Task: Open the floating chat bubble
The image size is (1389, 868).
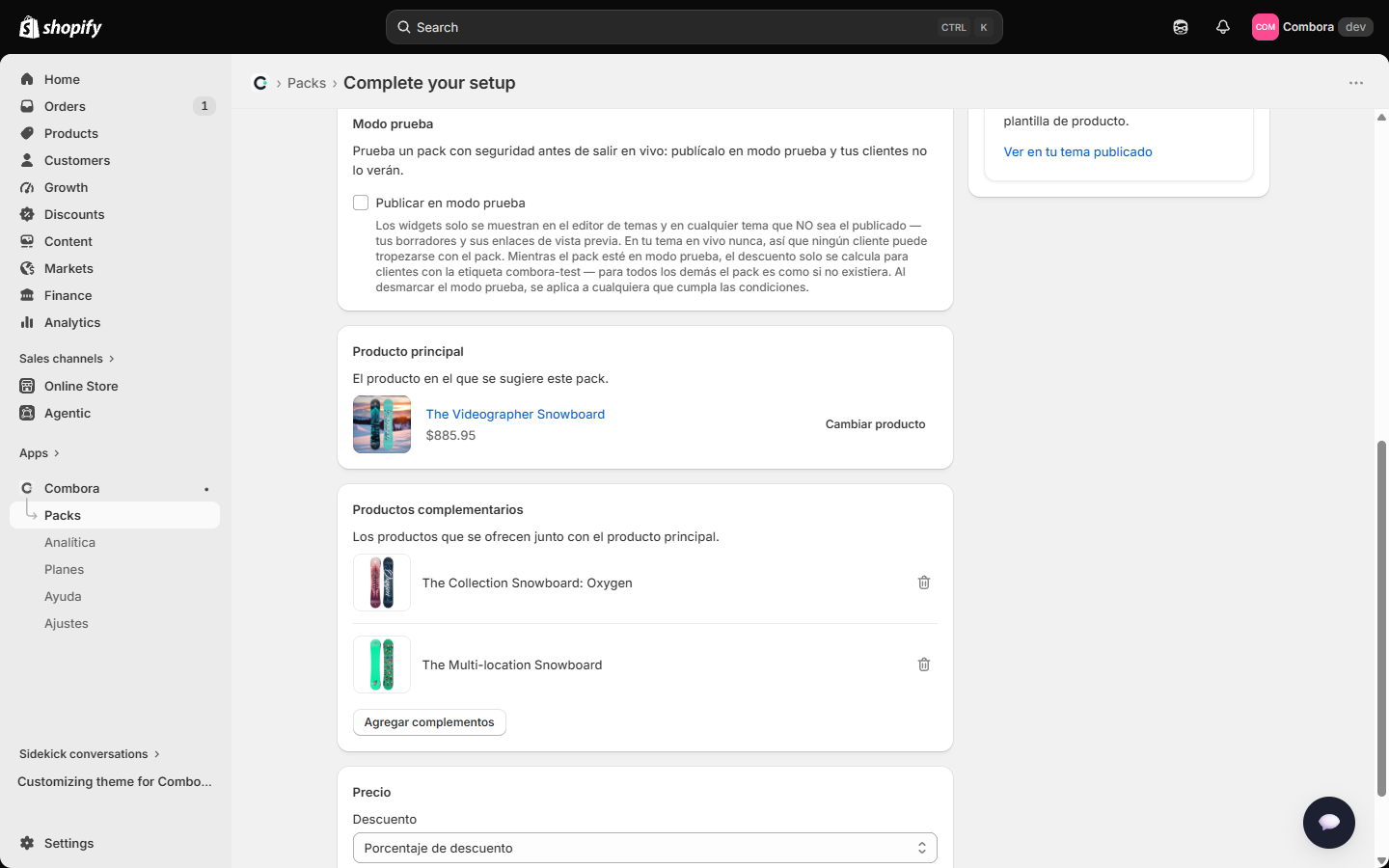Action: click(1329, 823)
